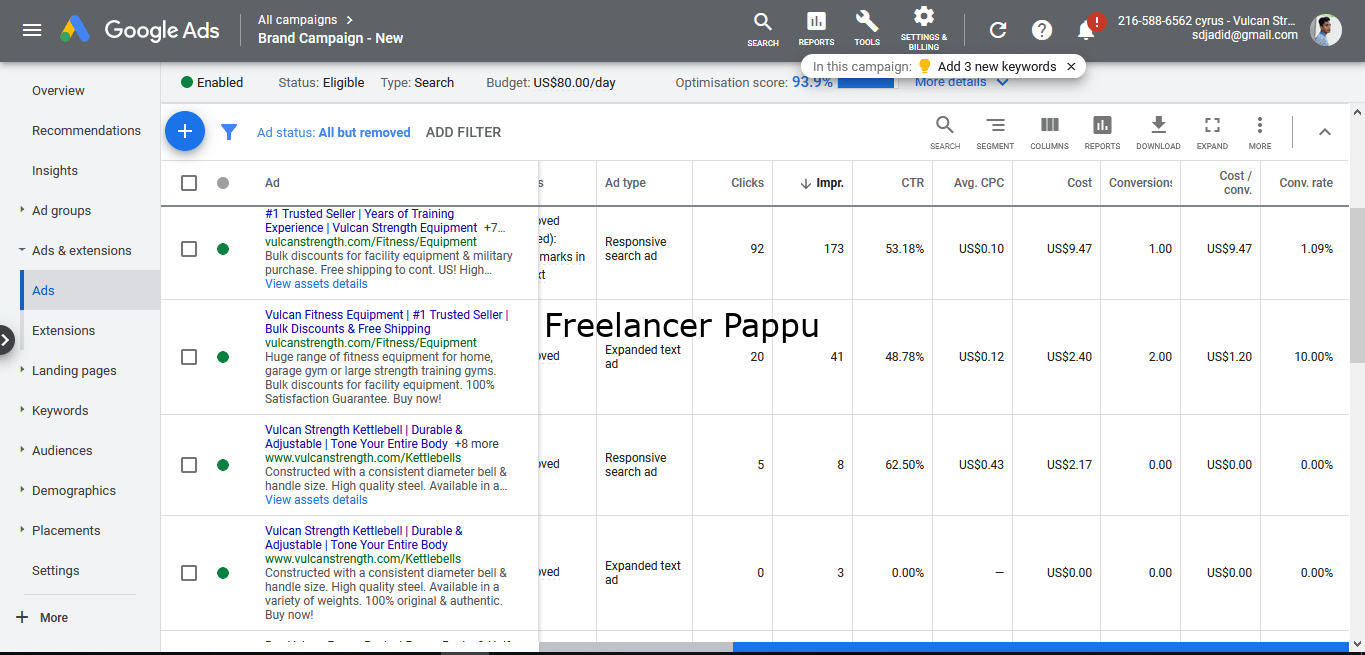Viewport: 1365px width, 655px height.
Task: Click the Google Ads logo
Action: coord(139,30)
